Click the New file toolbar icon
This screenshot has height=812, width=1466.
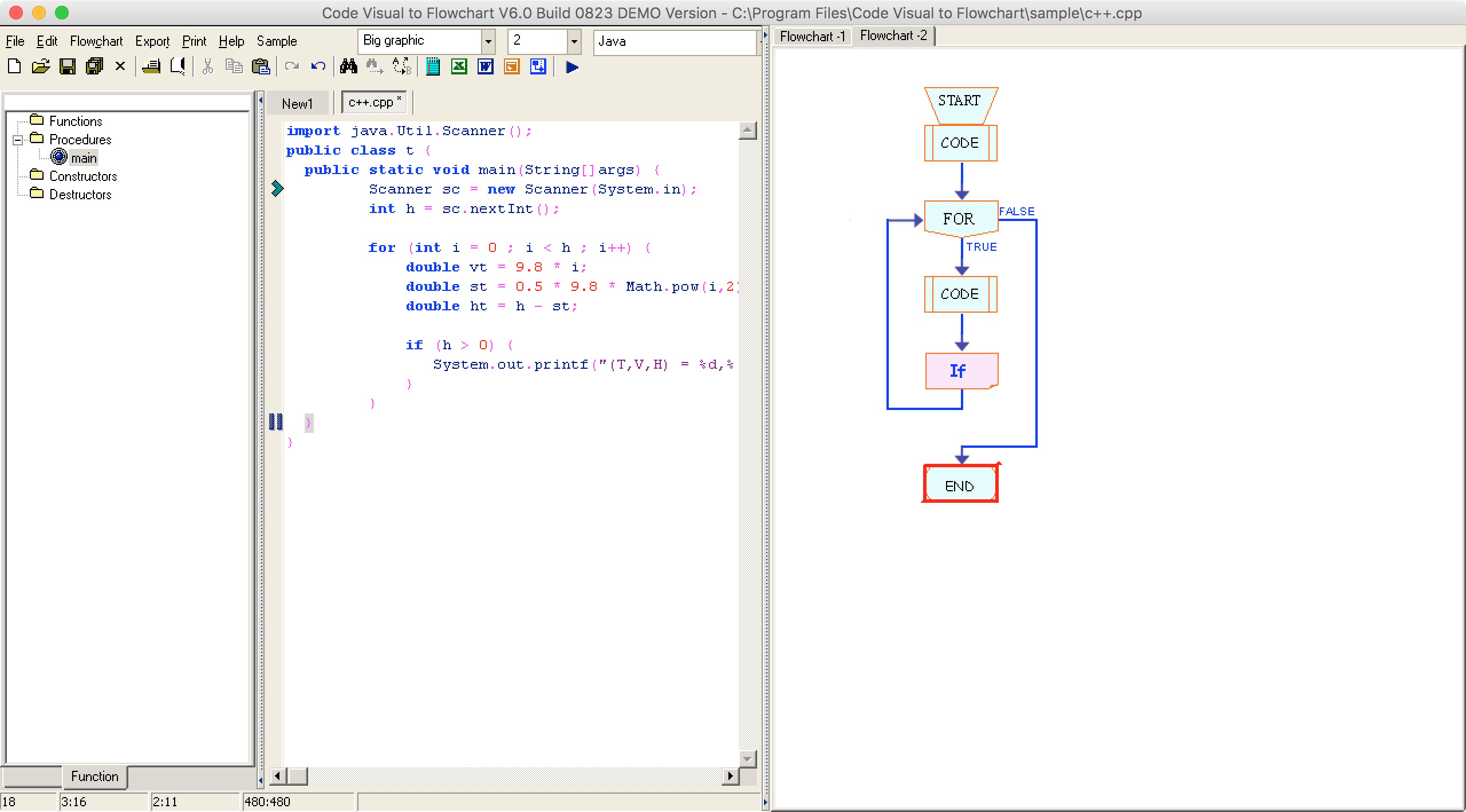click(x=14, y=67)
